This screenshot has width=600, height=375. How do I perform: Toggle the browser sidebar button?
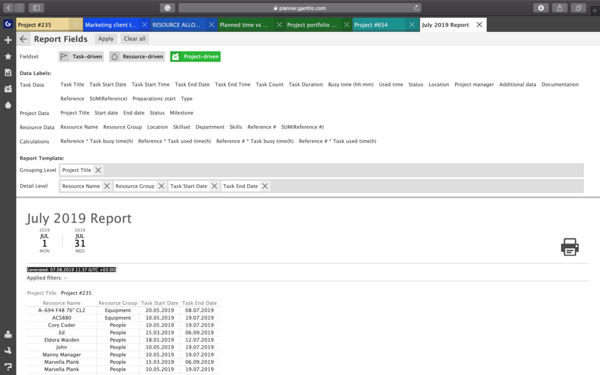pyautogui.click(x=36, y=8)
